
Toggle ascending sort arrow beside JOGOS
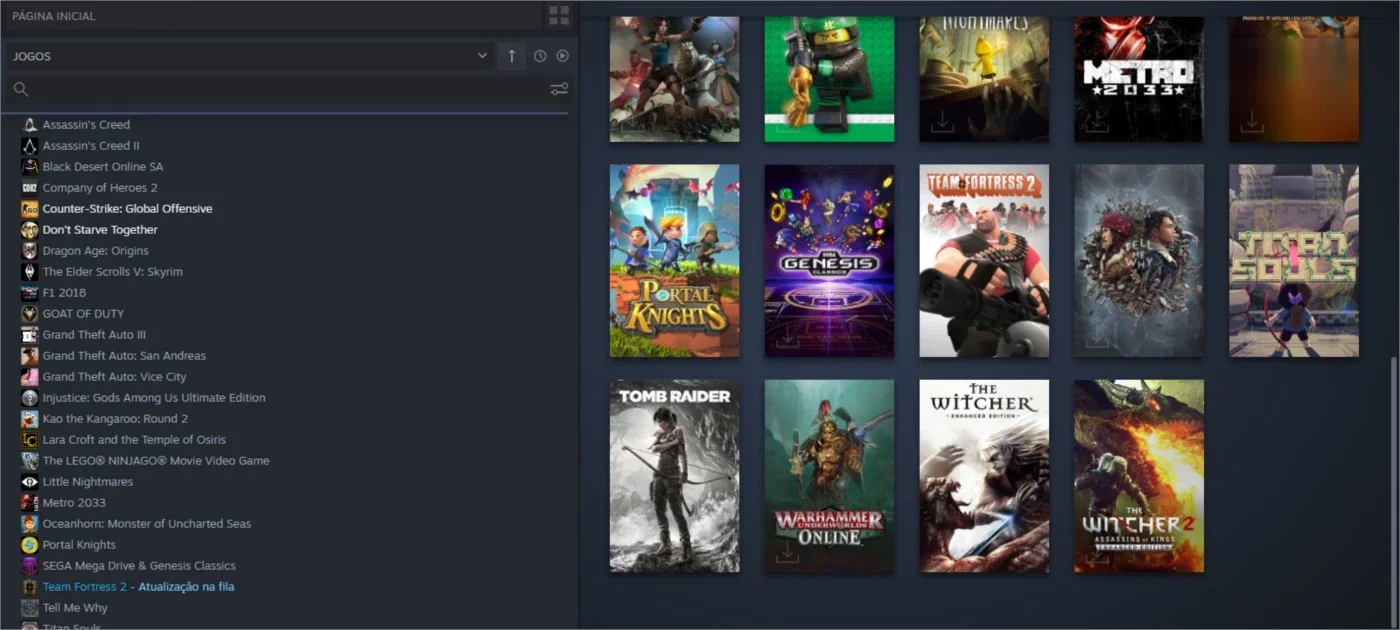point(511,56)
